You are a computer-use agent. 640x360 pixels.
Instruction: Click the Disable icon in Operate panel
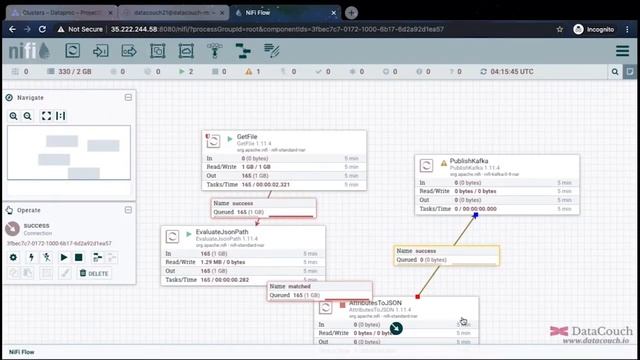point(47,257)
